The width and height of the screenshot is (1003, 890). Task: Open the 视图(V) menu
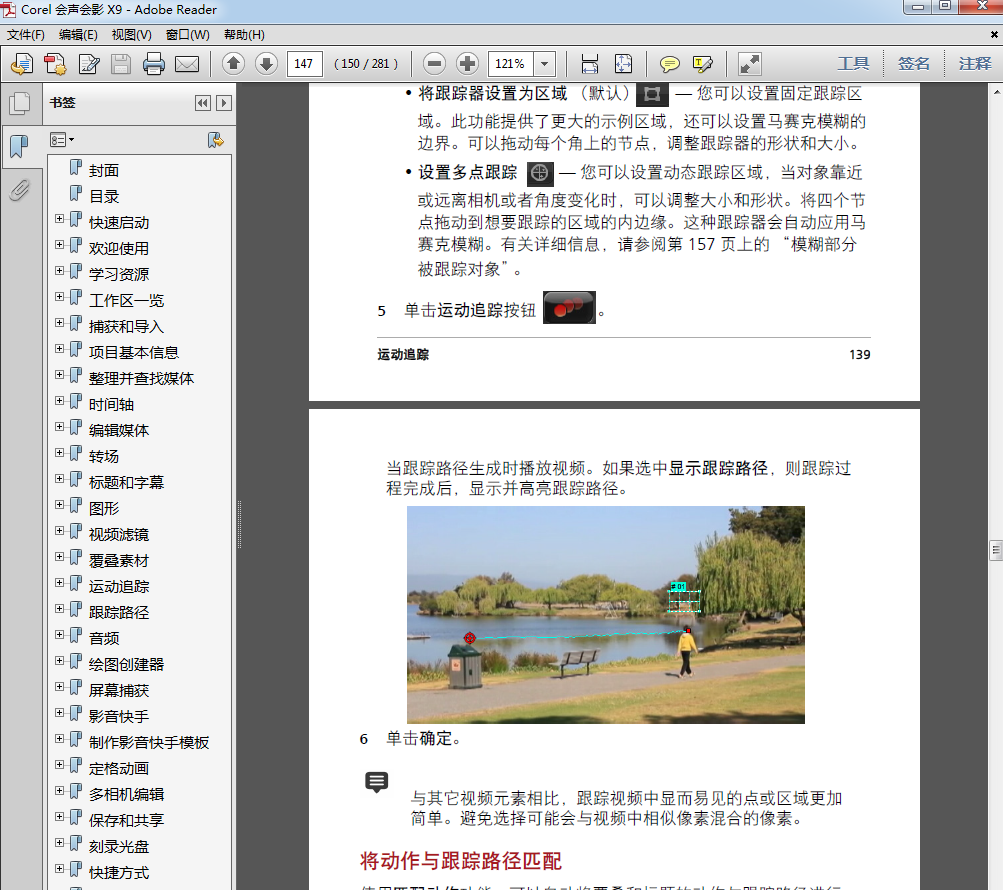click(x=132, y=35)
